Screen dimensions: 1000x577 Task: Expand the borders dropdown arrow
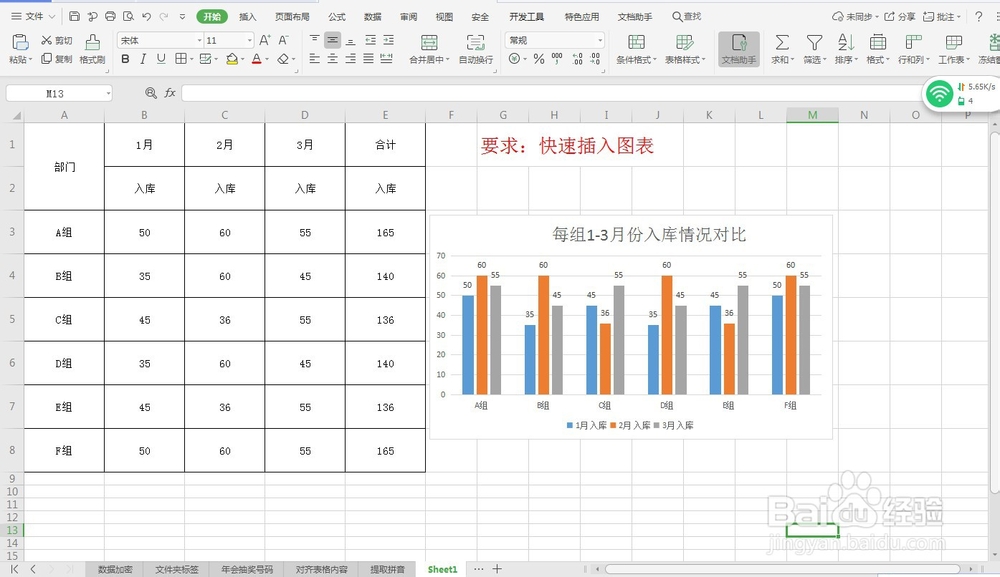click(191, 59)
